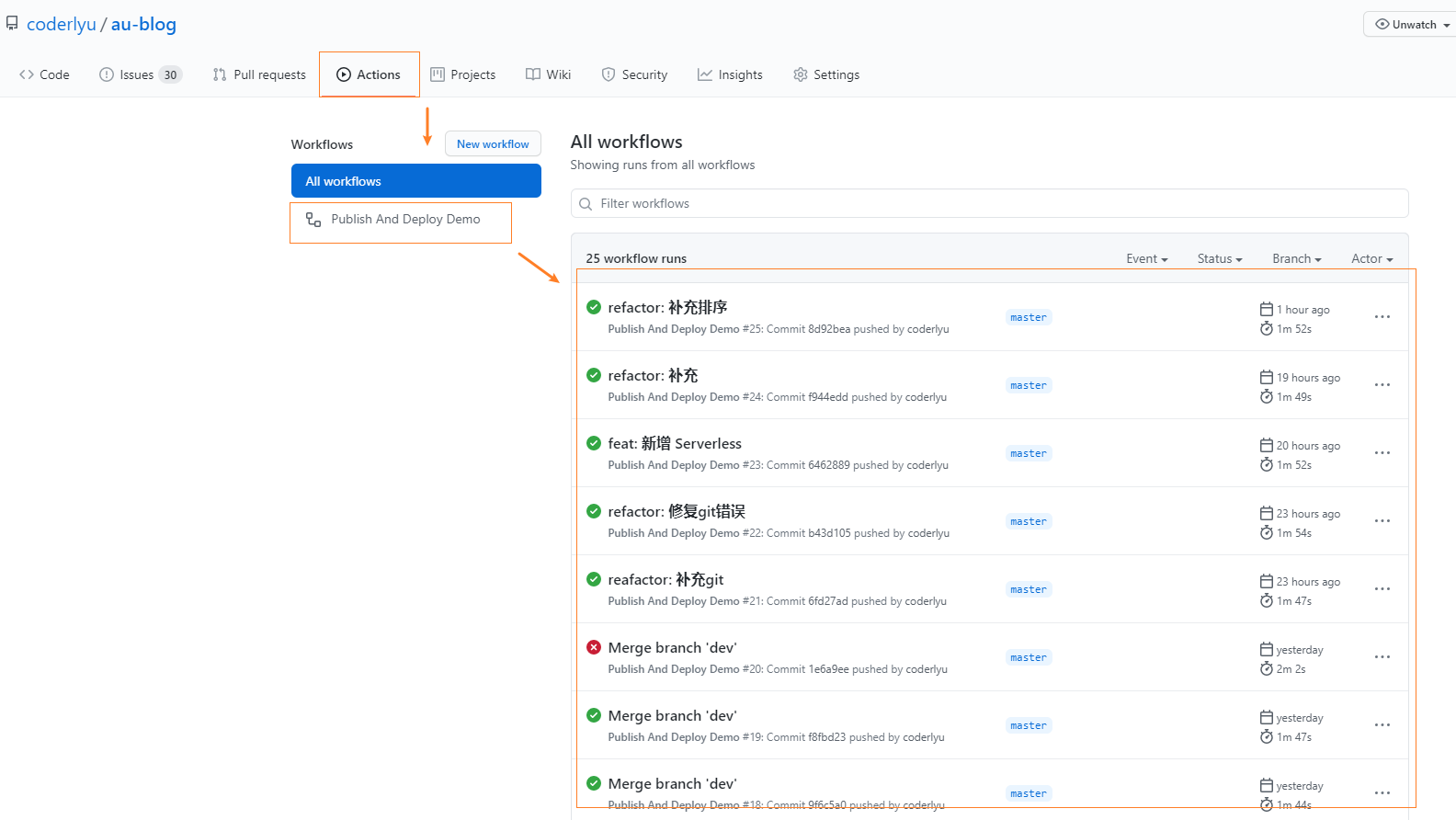Image resolution: width=1456 pixels, height=820 pixels.
Task: Open run 'refactor: 补充' #24
Action: pos(653,375)
